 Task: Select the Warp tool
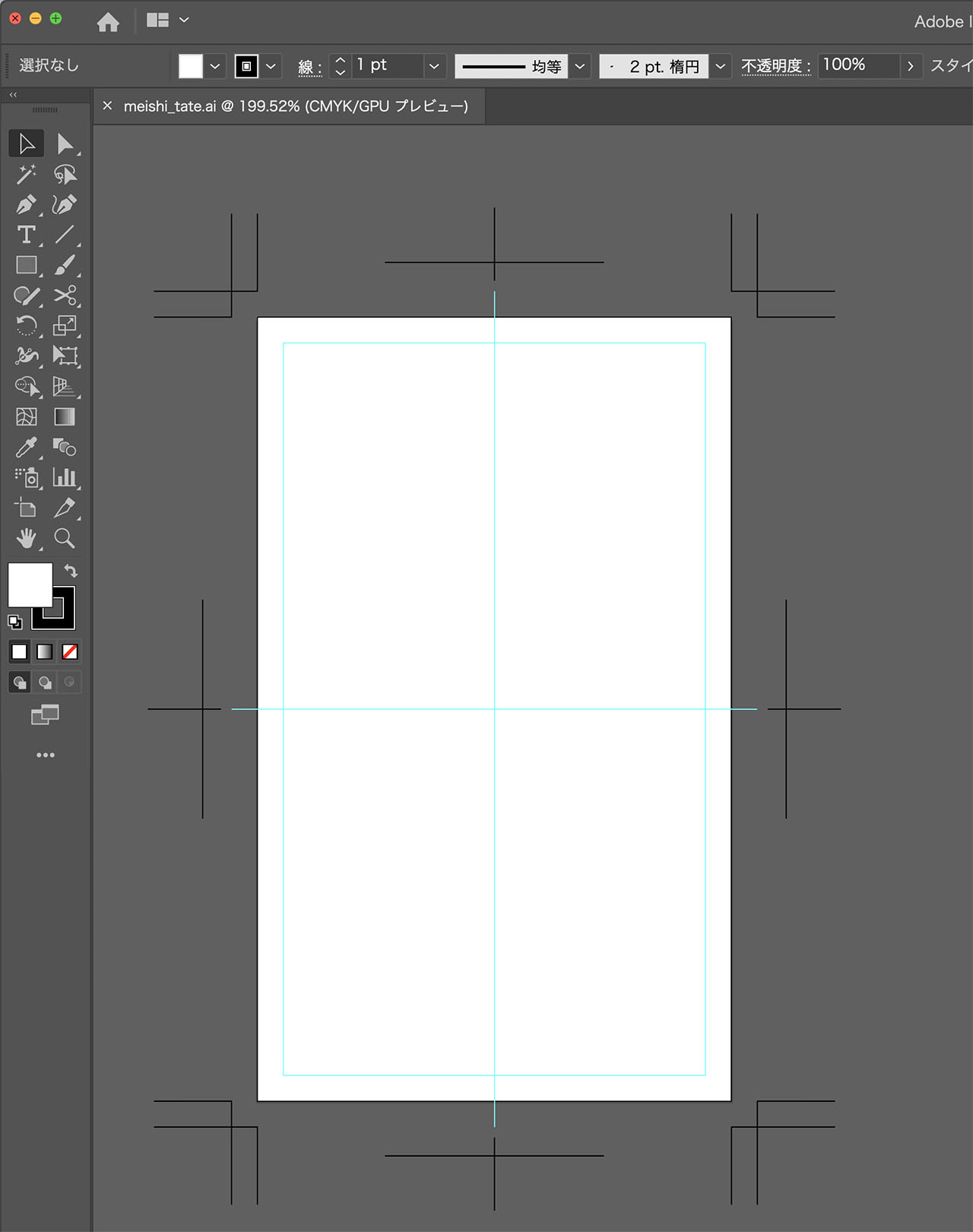27,356
